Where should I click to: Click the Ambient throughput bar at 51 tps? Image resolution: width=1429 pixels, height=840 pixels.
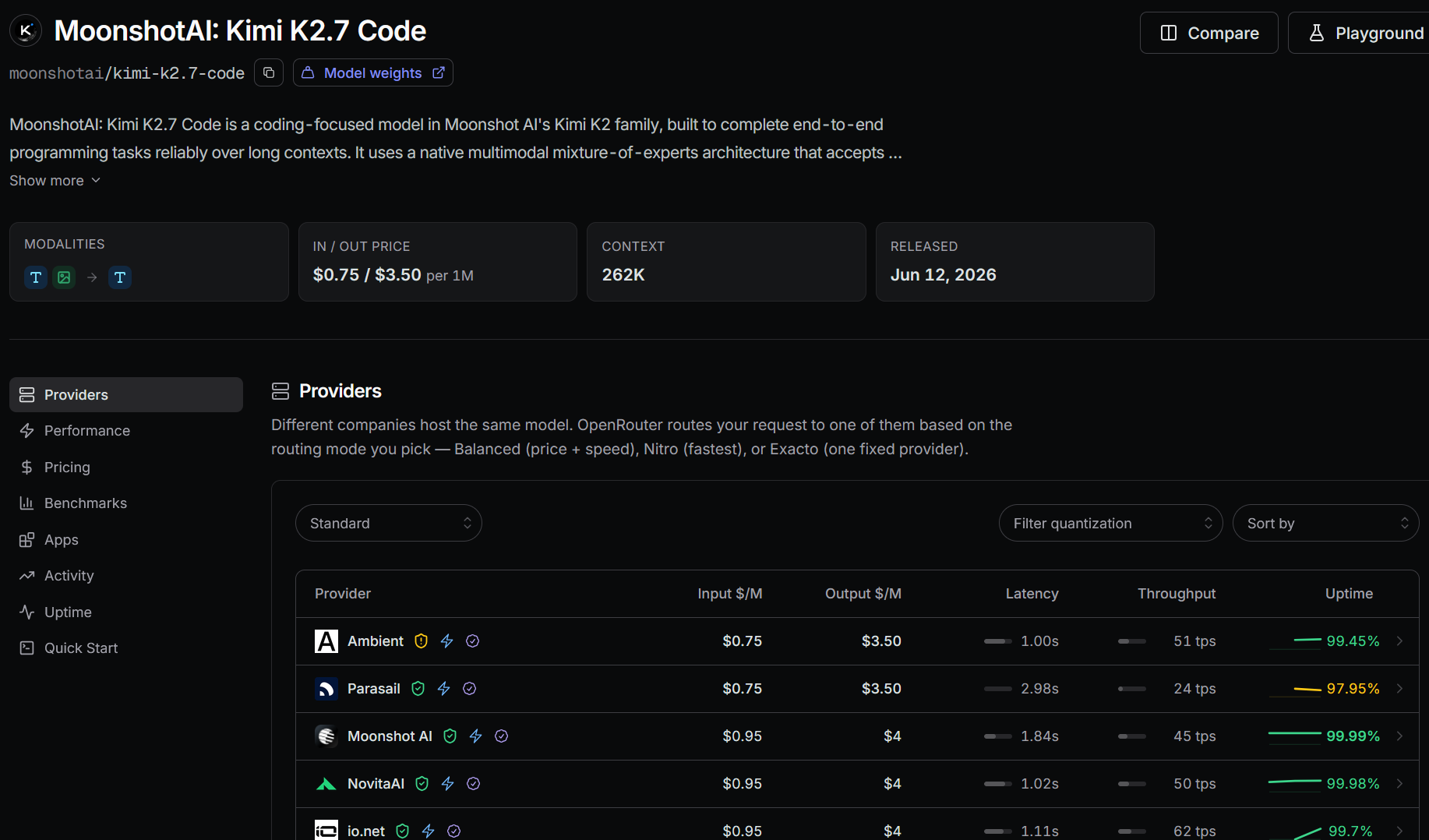click(1132, 641)
